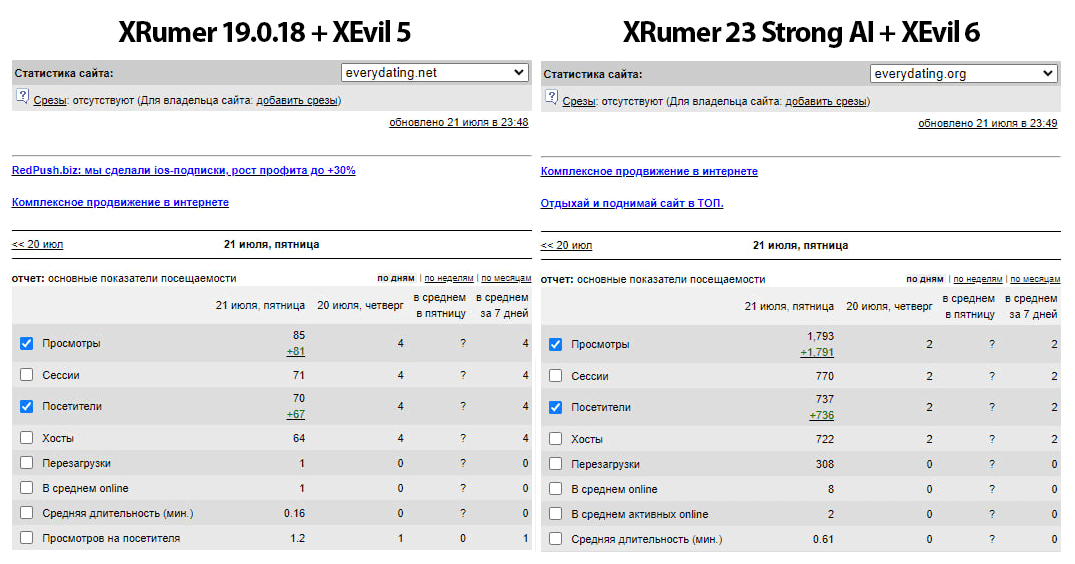
Task: Click добавить срезы link in right panel
Action: click(x=825, y=101)
